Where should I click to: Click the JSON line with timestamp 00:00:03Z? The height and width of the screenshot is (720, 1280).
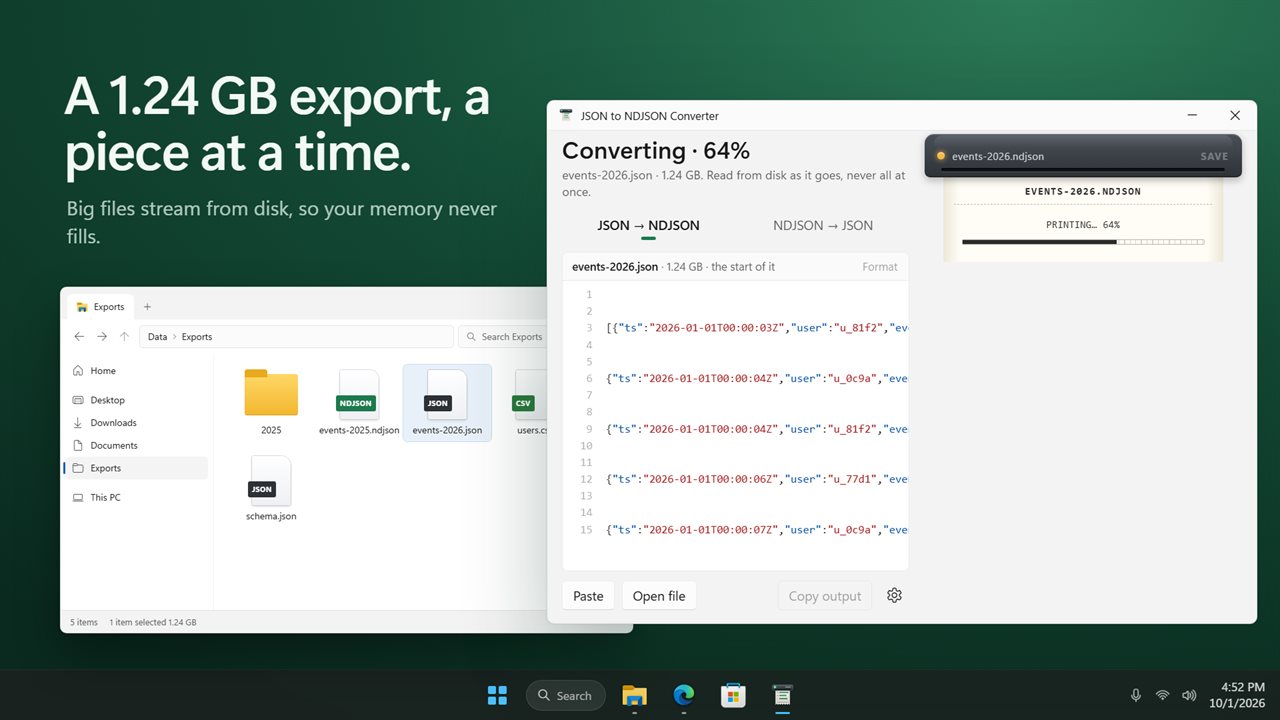click(x=756, y=328)
